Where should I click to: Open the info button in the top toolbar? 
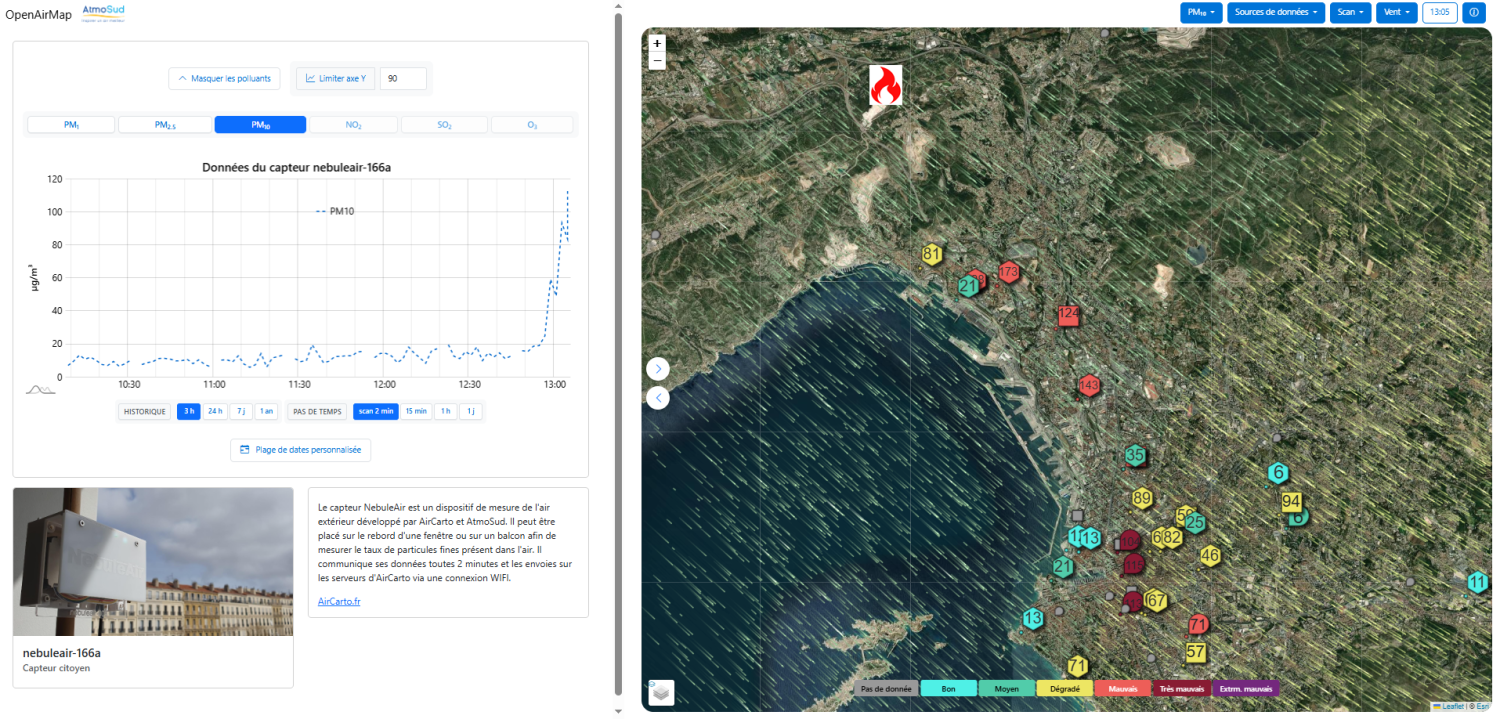[1473, 12]
